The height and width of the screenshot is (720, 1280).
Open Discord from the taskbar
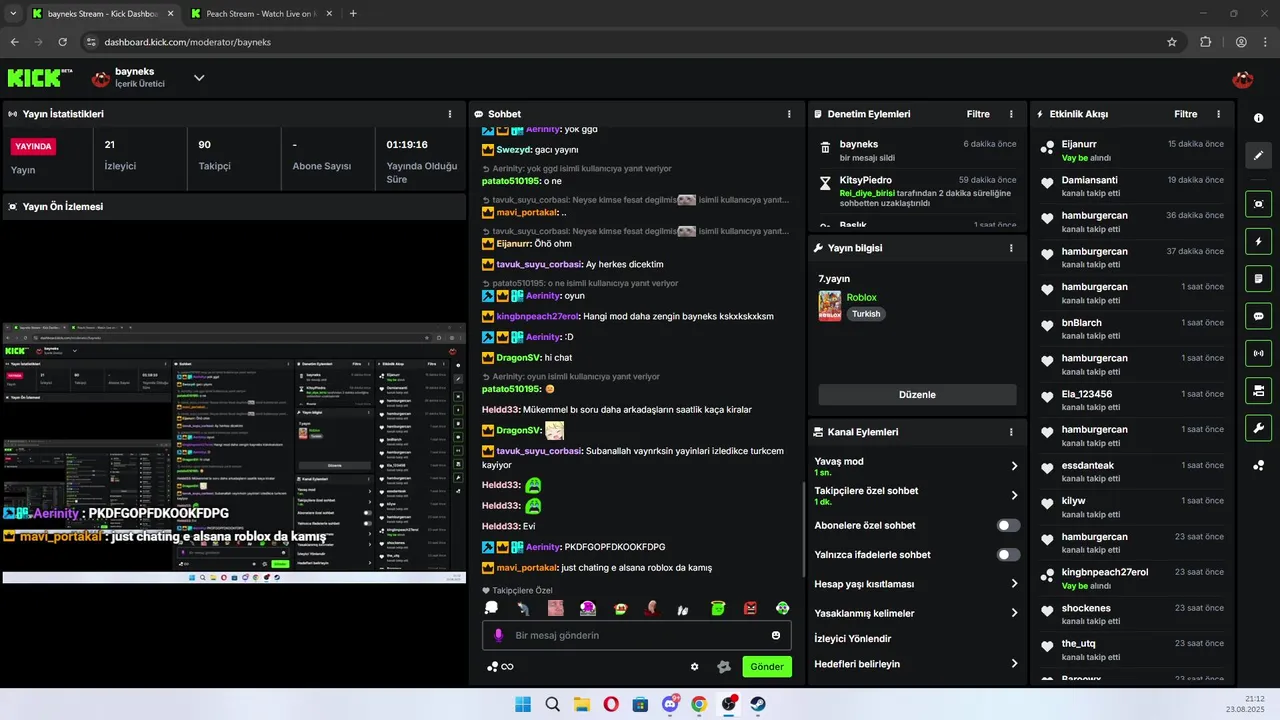(x=669, y=704)
